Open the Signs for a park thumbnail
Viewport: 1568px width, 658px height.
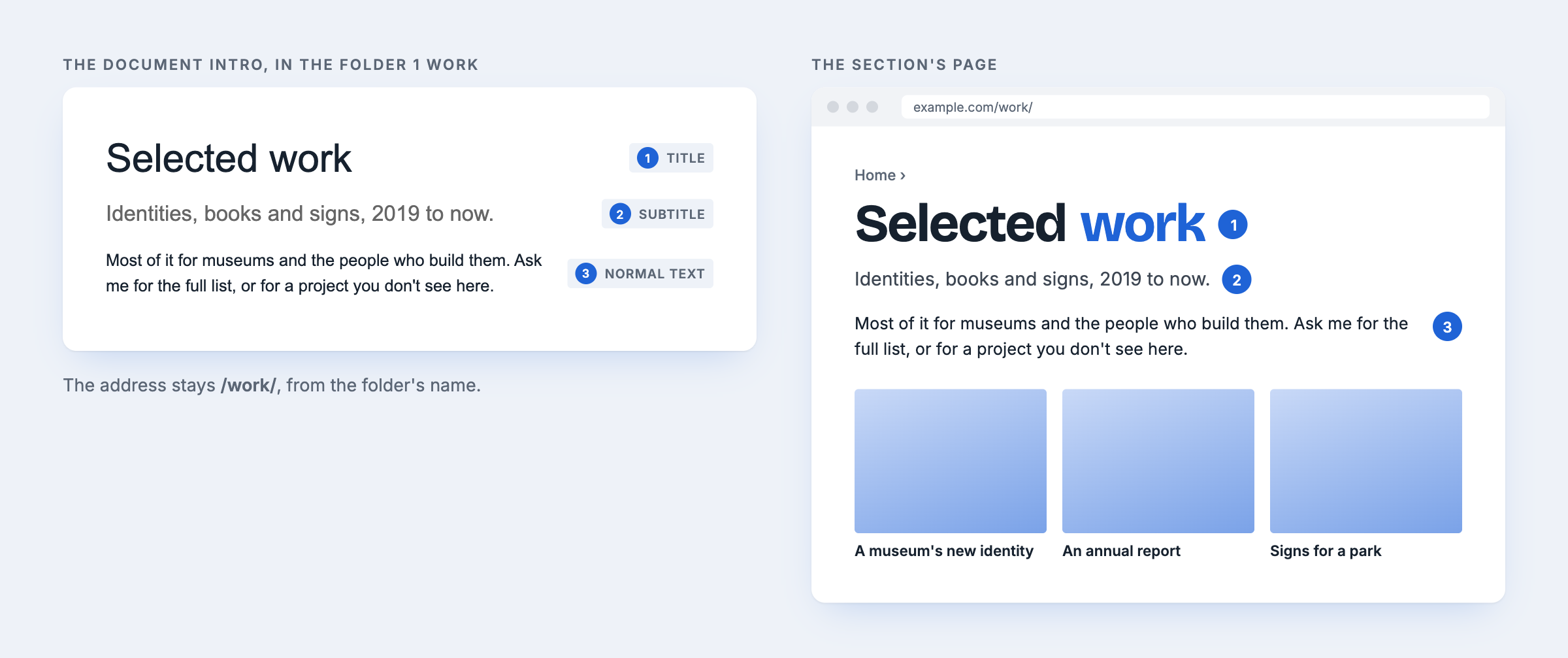coord(1366,461)
